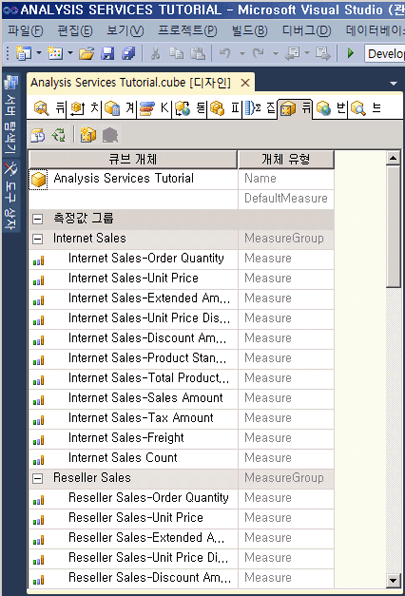
Task: Open the Add New Item dropdown arrow
Action: click(x=70, y=54)
